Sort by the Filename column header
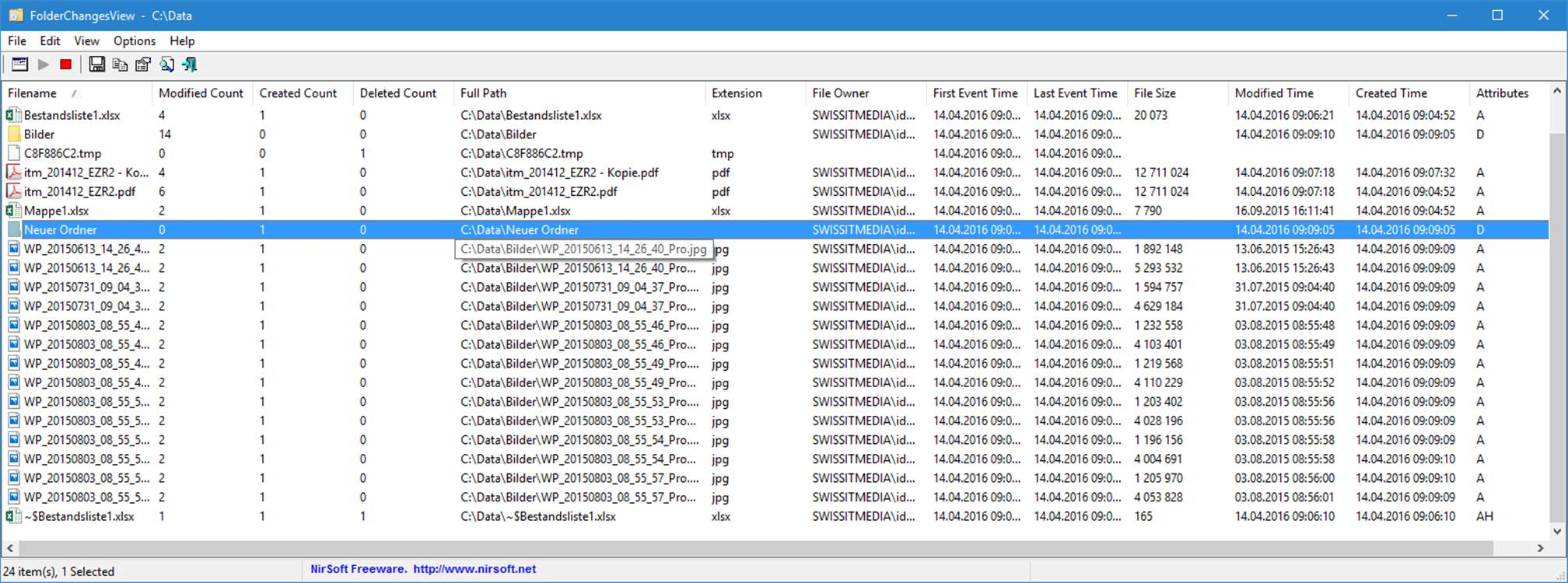Screen dimensions: 1568x583 pyautogui.click(x=77, y=93)
